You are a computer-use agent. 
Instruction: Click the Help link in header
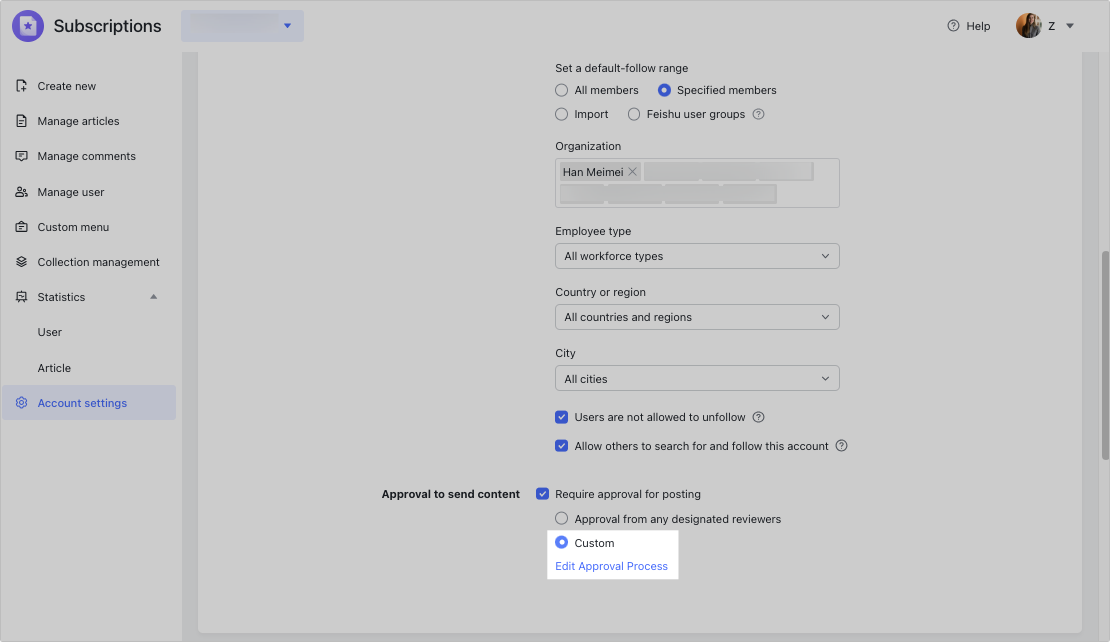pos(978,26)
